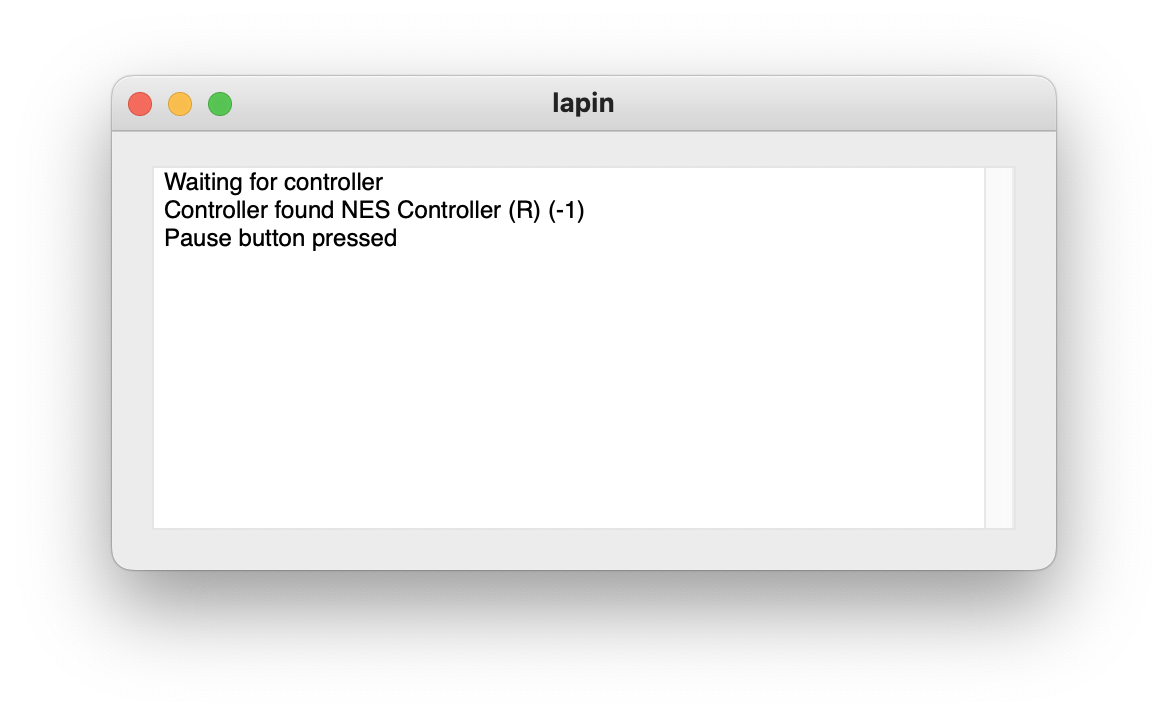The image size is (1168, 718).
Task: Click the vertical scrollbar track of log
Action: click(999, 348)
